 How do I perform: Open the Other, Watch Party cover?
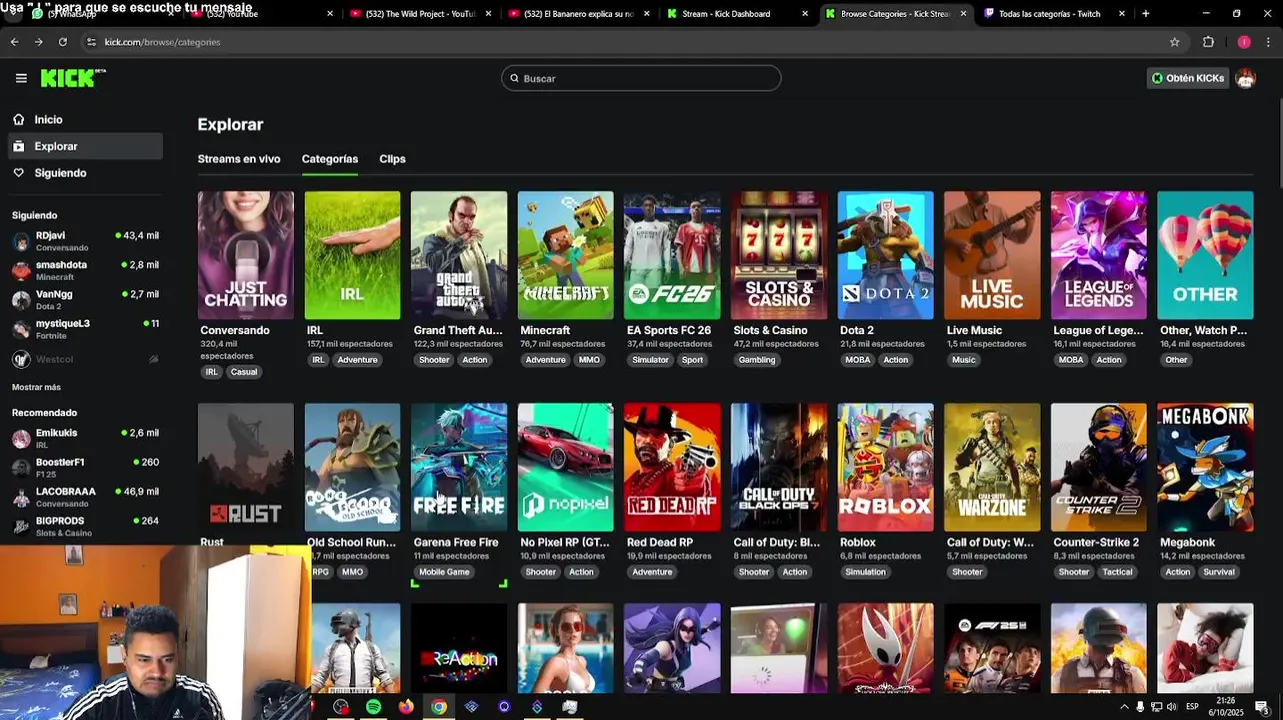pyautogui.click(x=1205, y=255)
